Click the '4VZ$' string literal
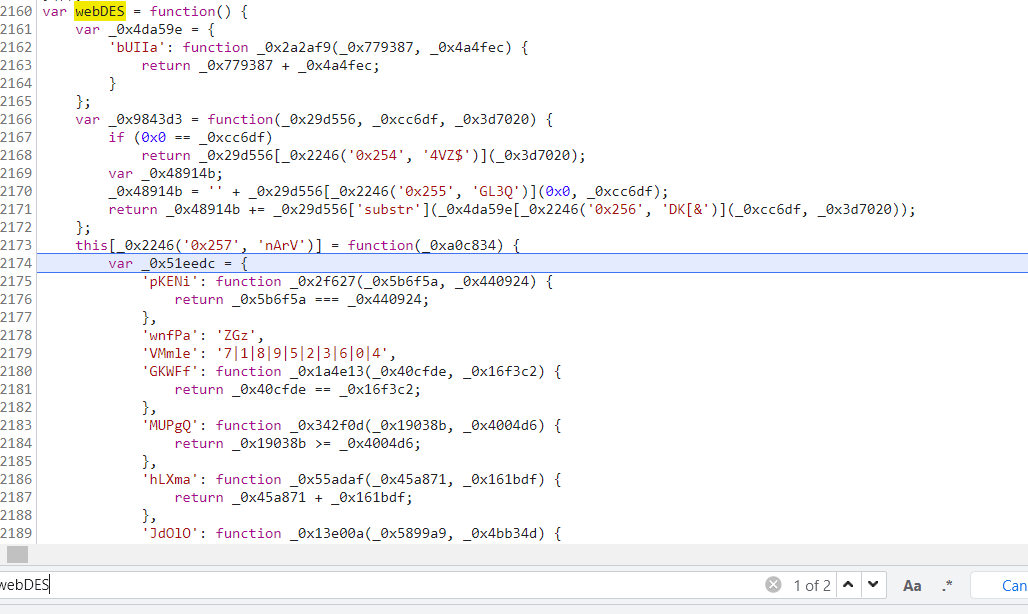1028x614 pixels. pos(446,155)
